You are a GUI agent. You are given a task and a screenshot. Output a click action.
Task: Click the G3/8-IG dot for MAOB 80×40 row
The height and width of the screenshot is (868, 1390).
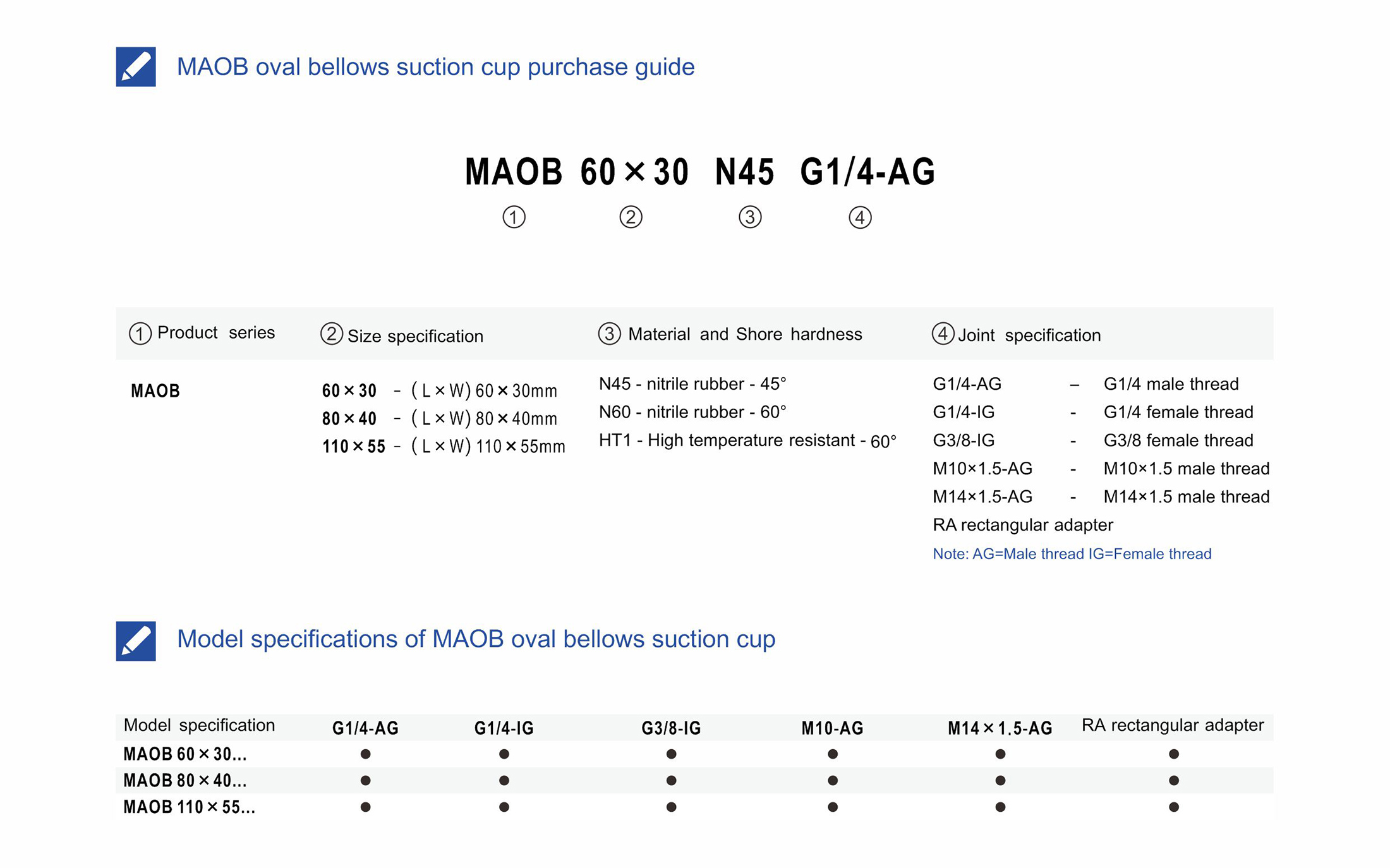[x=671, y=780]
